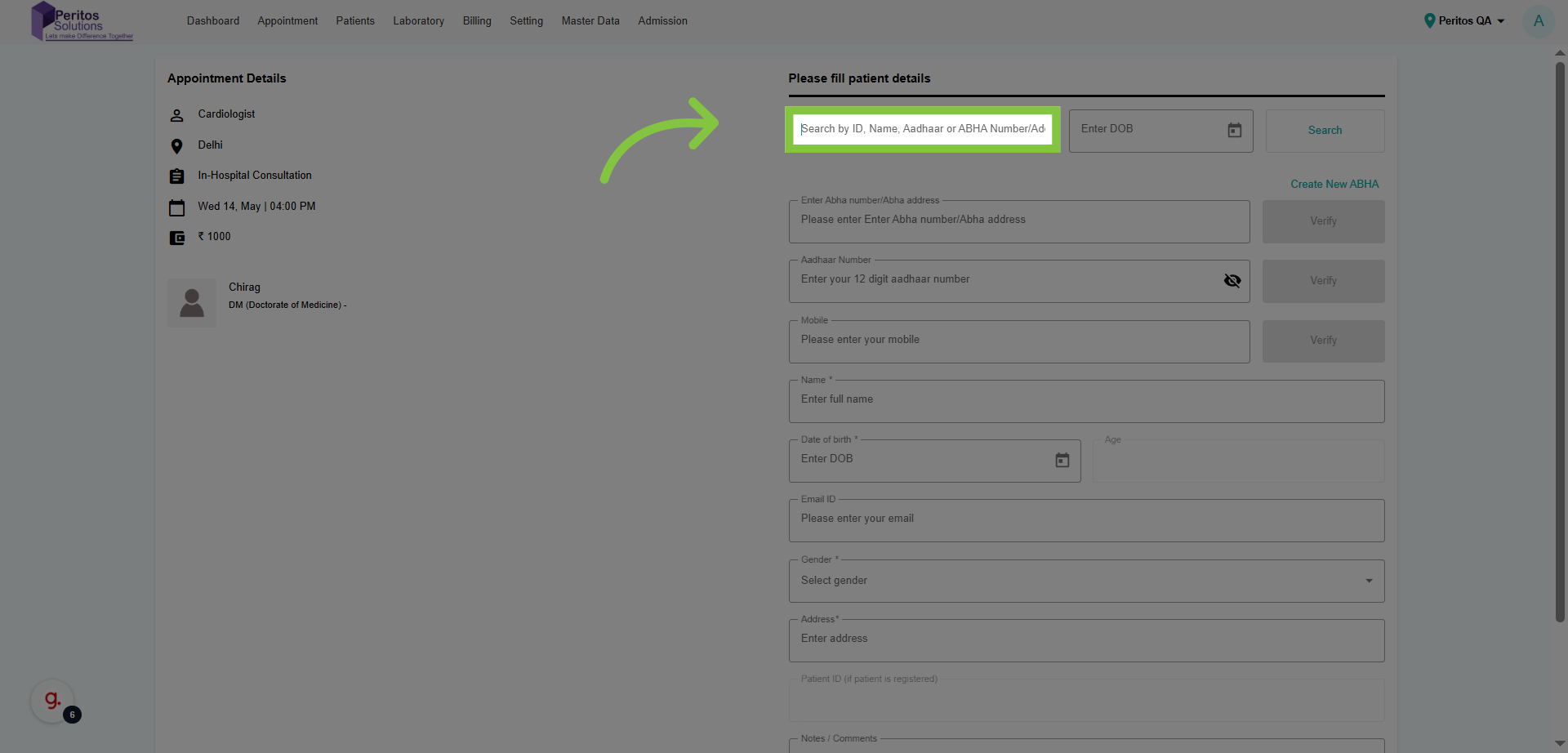1568x753 pixels.
Task: Click the location pin icon beside Peritos QA
Action: point(1430,20)
